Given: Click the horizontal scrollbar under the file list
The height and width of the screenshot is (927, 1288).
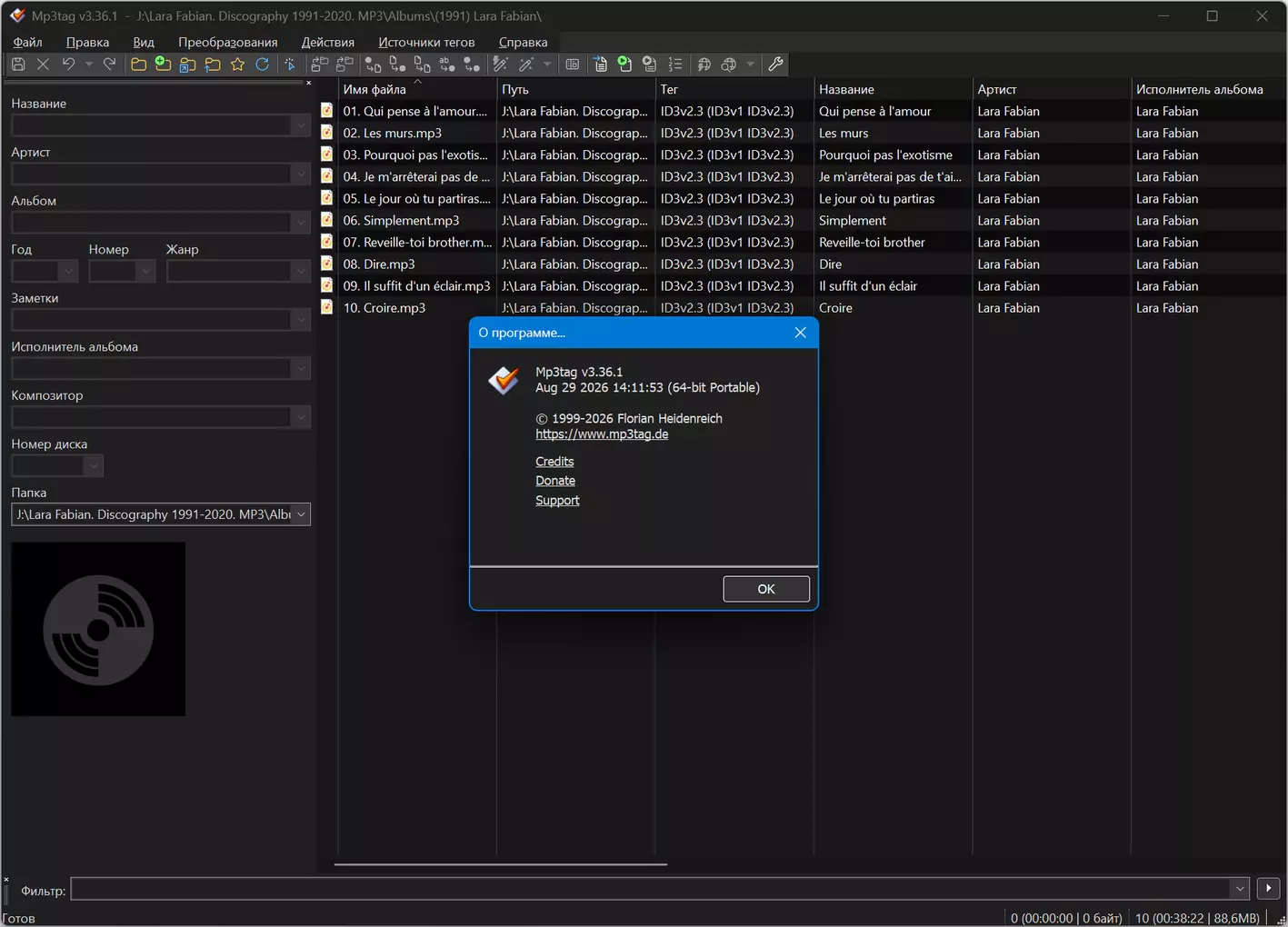Looking at the screenshot, I should click(x=501, y=864).
